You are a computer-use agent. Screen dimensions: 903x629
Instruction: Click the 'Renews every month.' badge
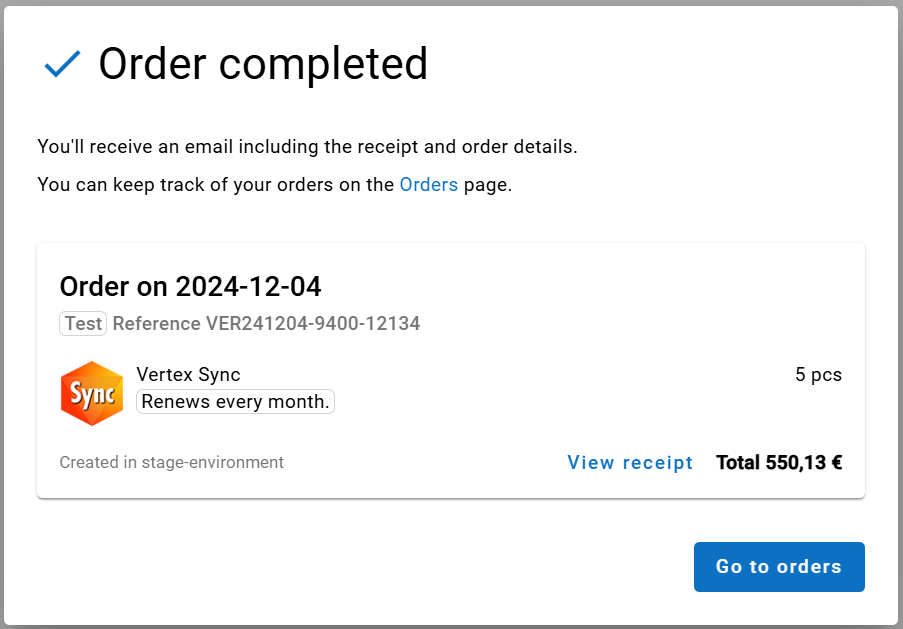pyautogui.click(x=235, y=401)
